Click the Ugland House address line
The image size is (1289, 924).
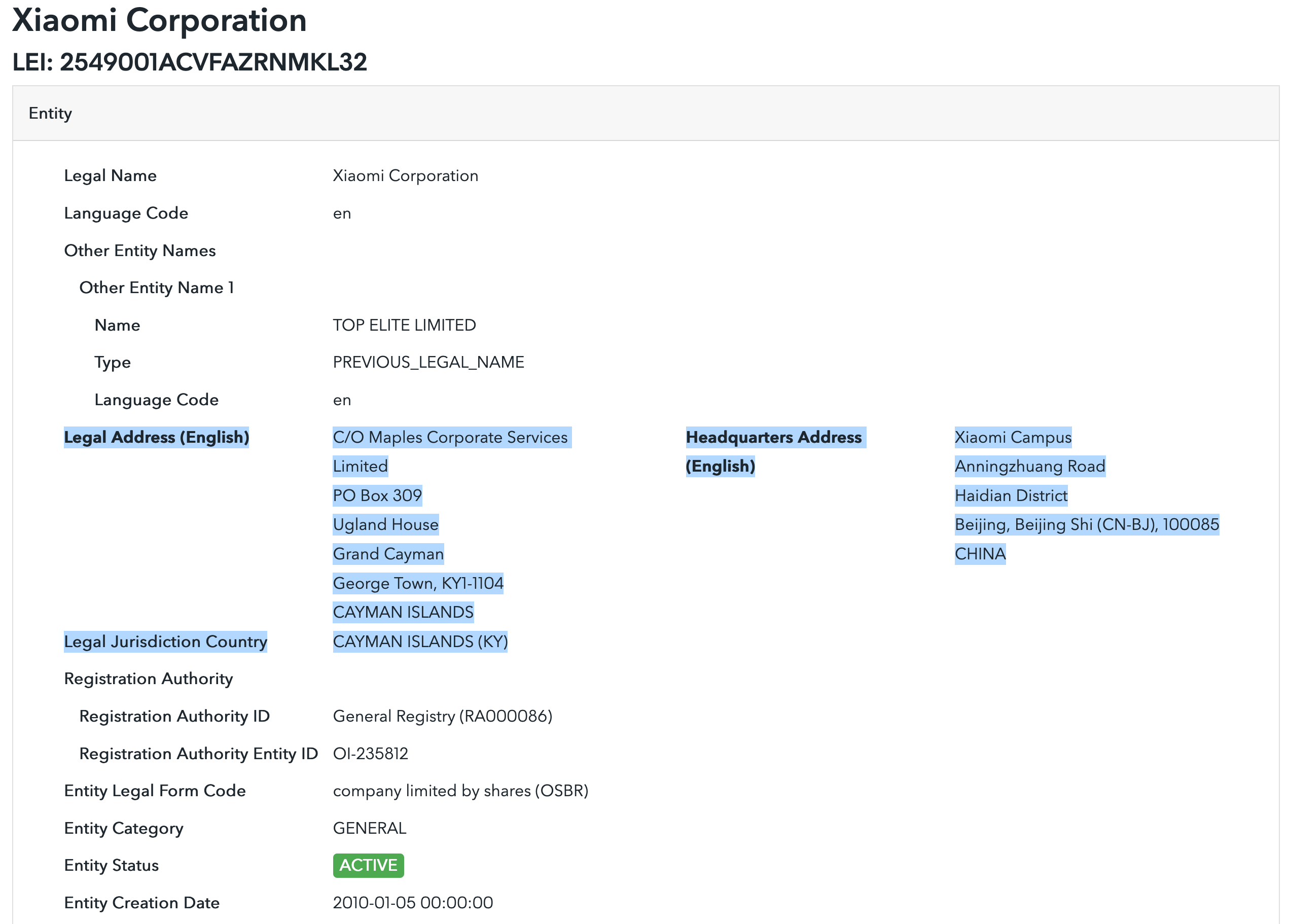tap(386, 524)
